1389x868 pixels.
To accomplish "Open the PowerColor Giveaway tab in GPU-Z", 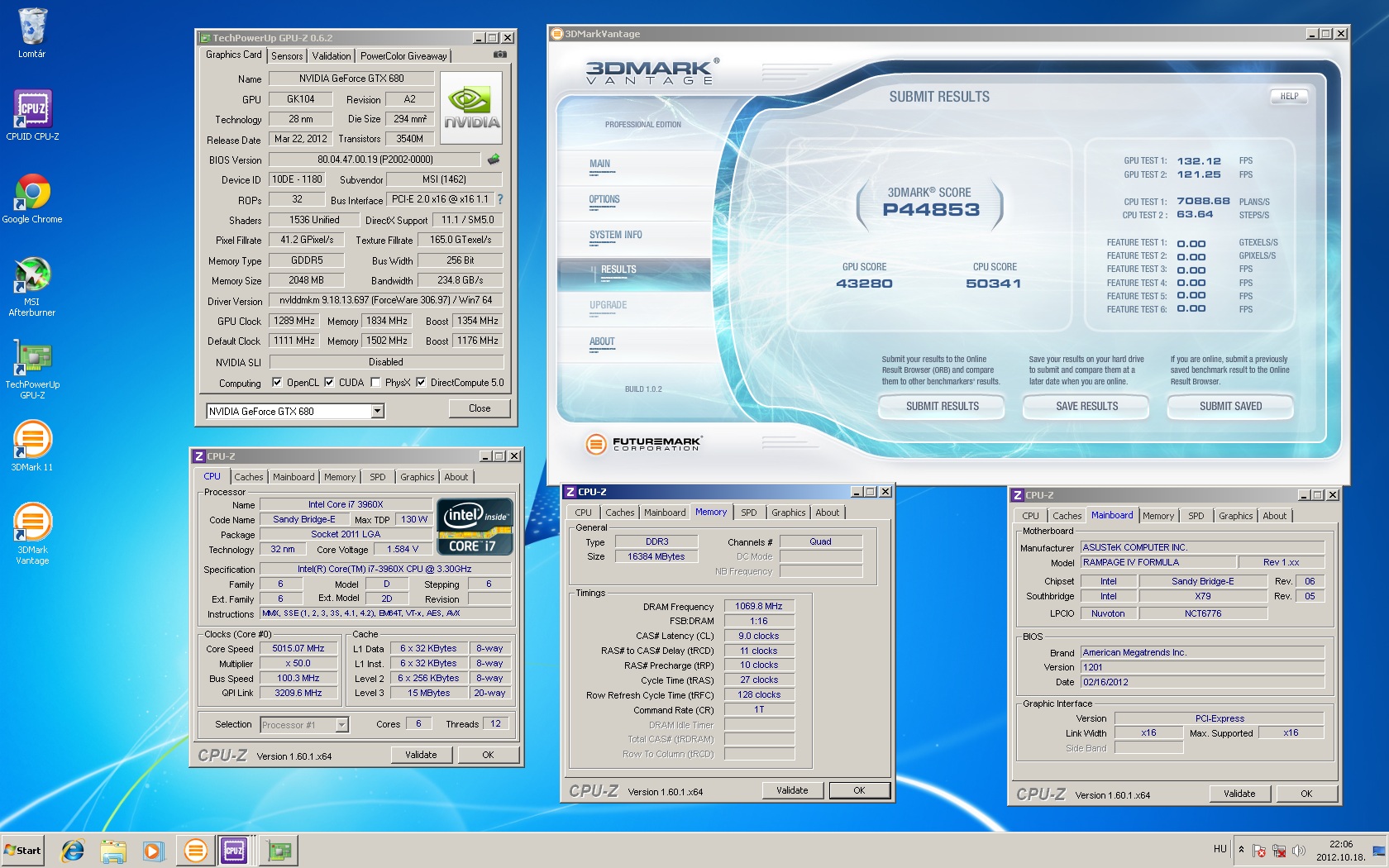I will point(403,56).
